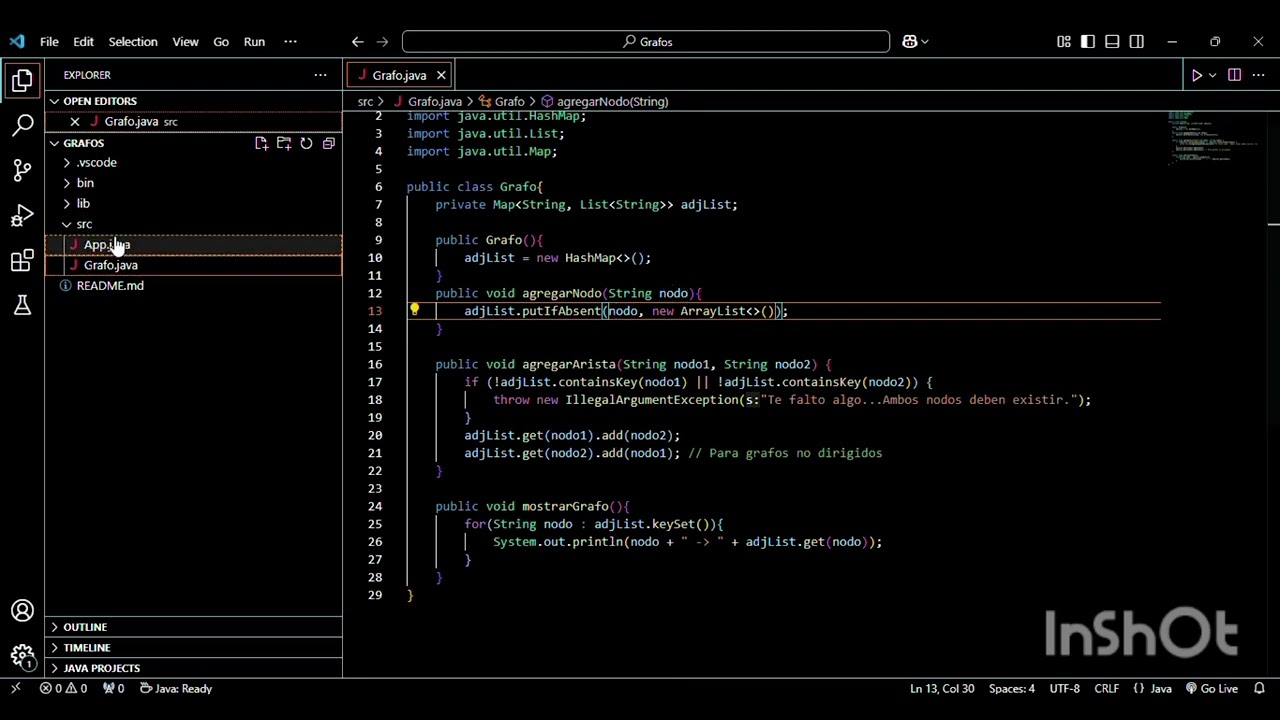Collapse the OPEN EDITORS section

pyautogui.click(x=193, y=101)
